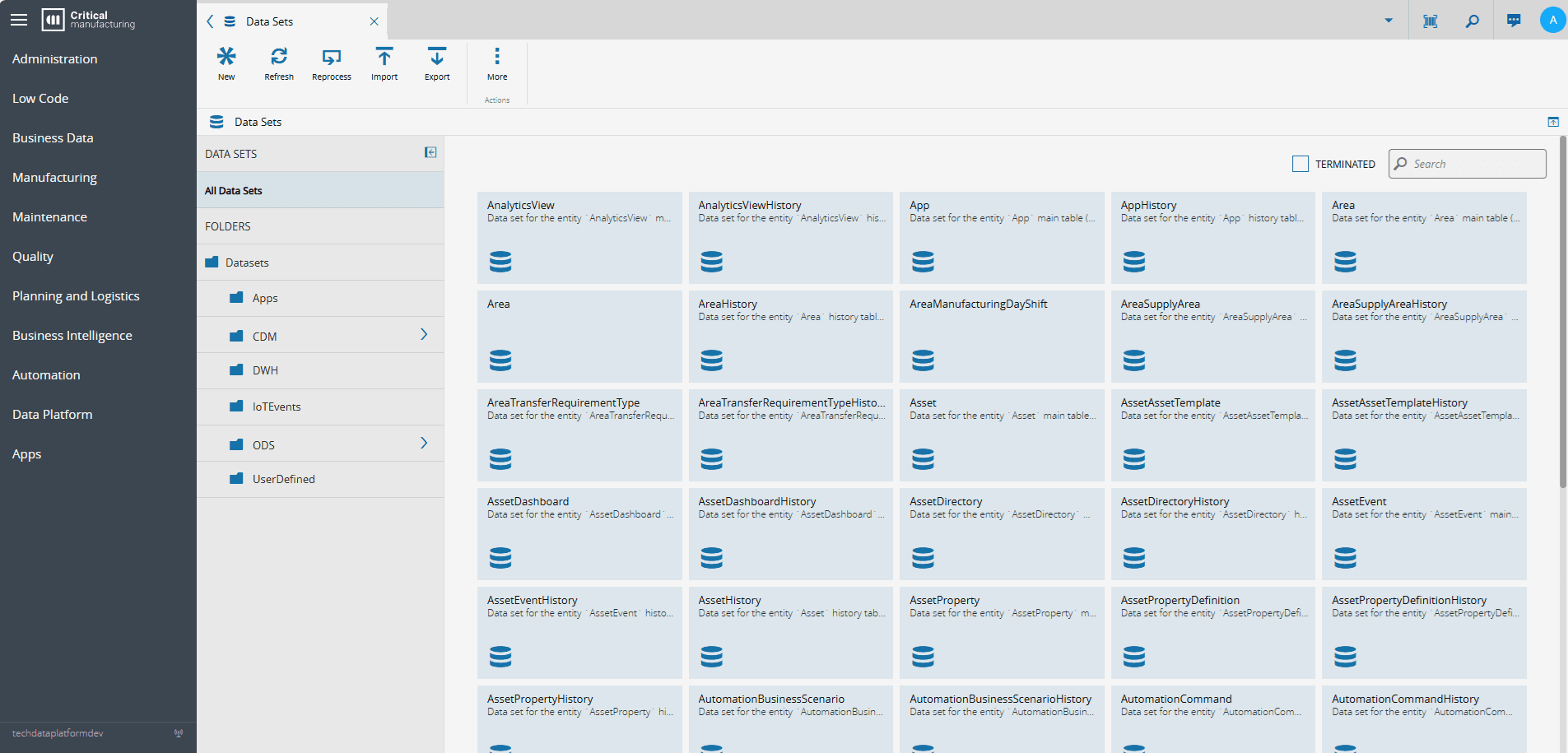
Task: Open the chat messages icon
Action: point(1514,21)
